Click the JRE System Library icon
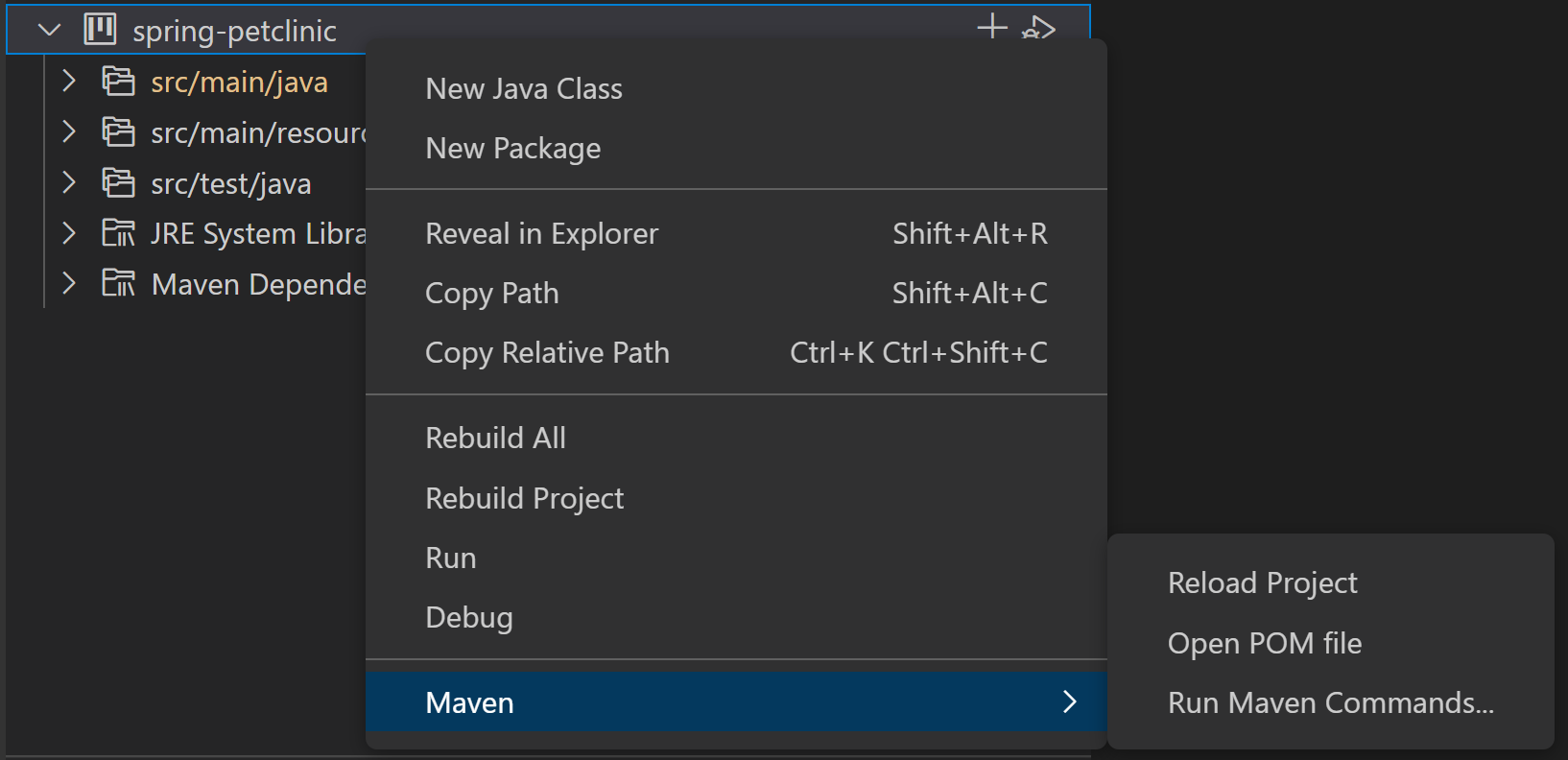This screenshot has width=1568, height=760. click(119, 233)
